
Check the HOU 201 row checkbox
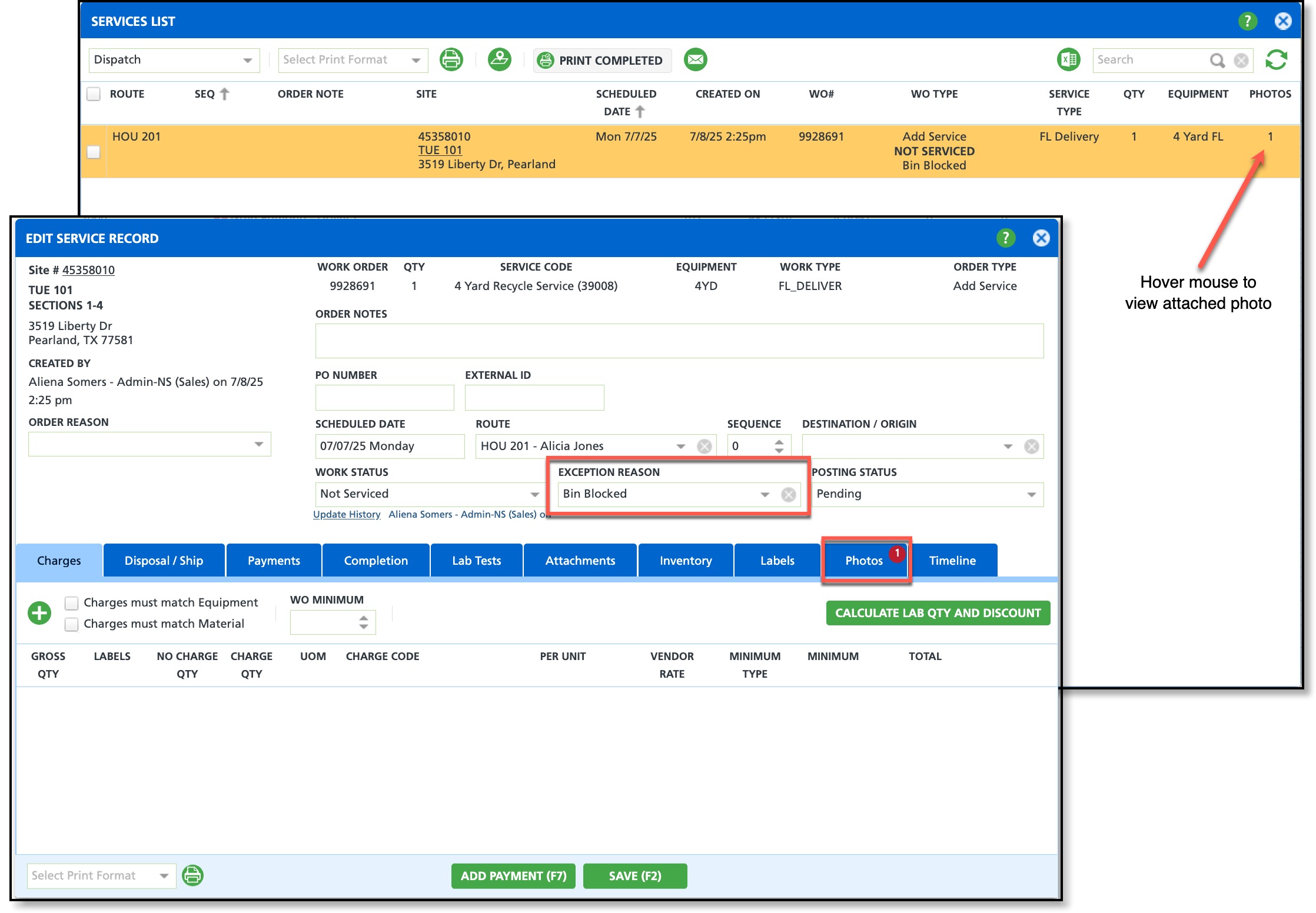pos(94,152)
